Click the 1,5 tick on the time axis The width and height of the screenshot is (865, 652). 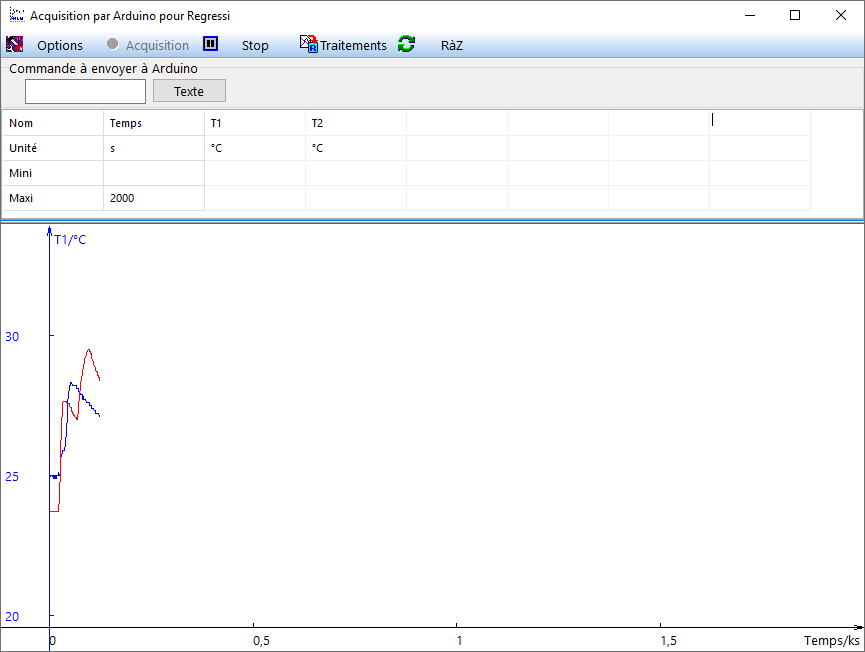(x=669, y=641)
